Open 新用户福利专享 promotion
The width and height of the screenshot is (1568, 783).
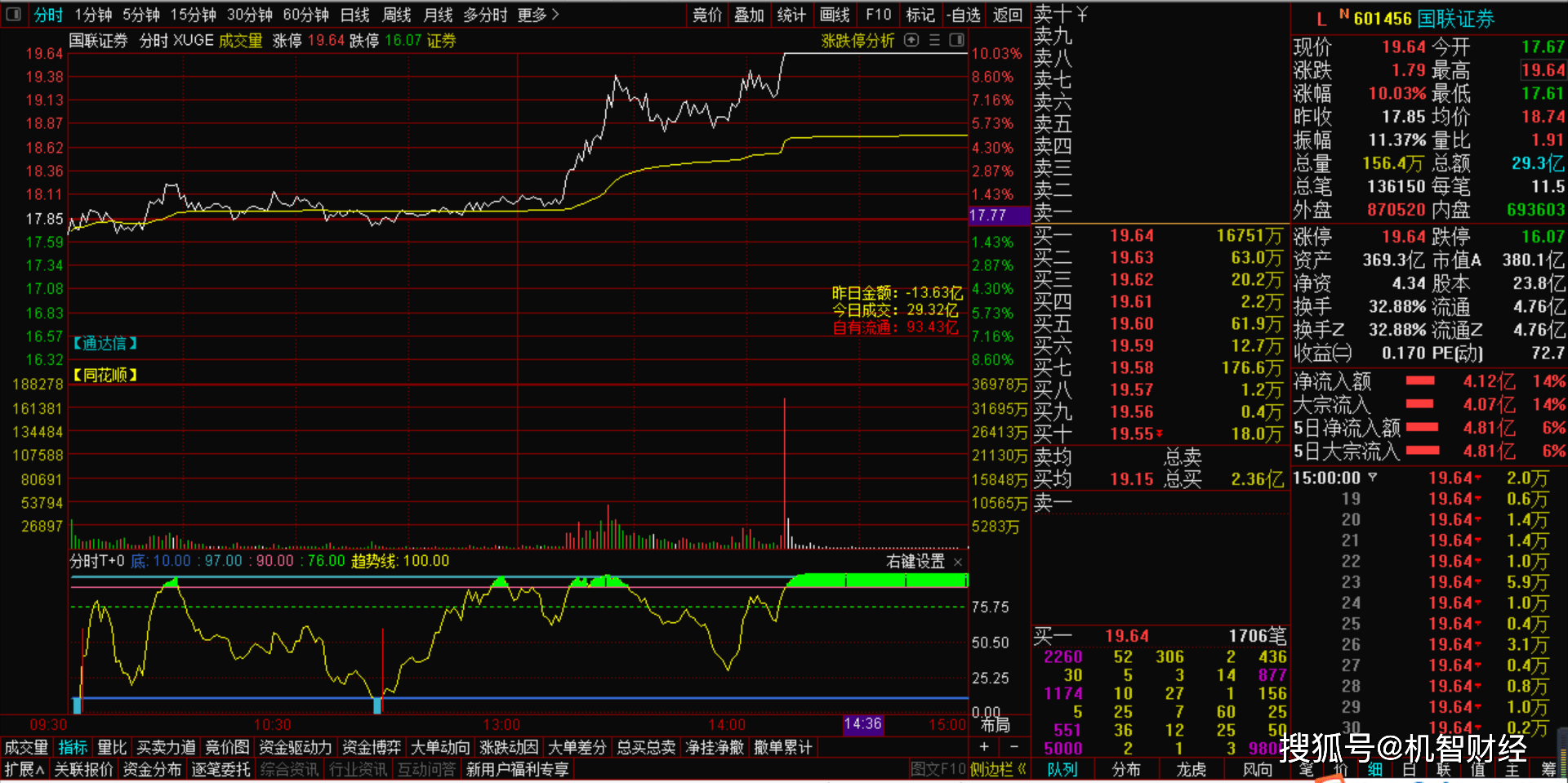pos(518,769)
